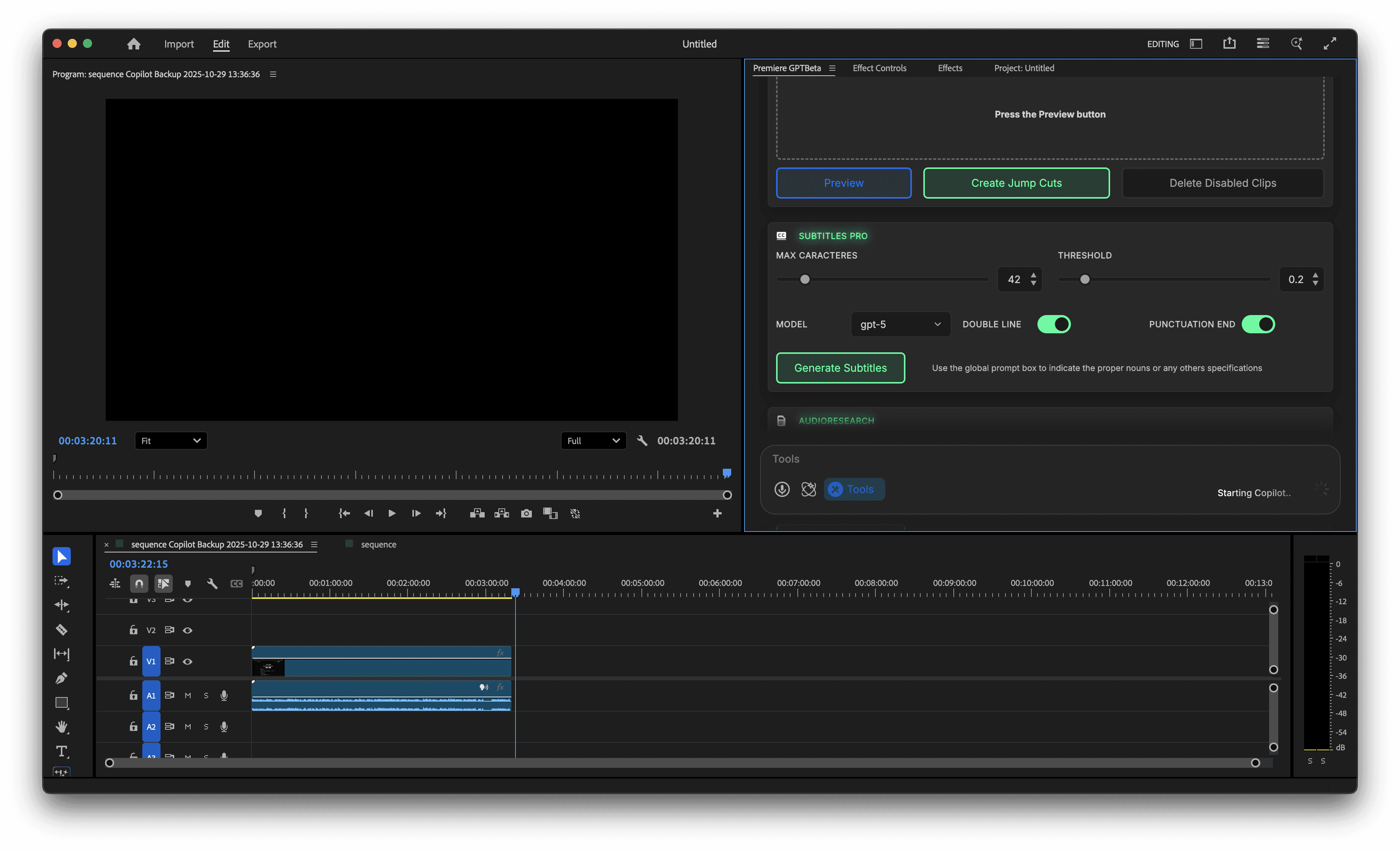This screenshot has width=1400, height=850.
Task: Open the Fit zoom level dropdown
Action: (170, 440)
